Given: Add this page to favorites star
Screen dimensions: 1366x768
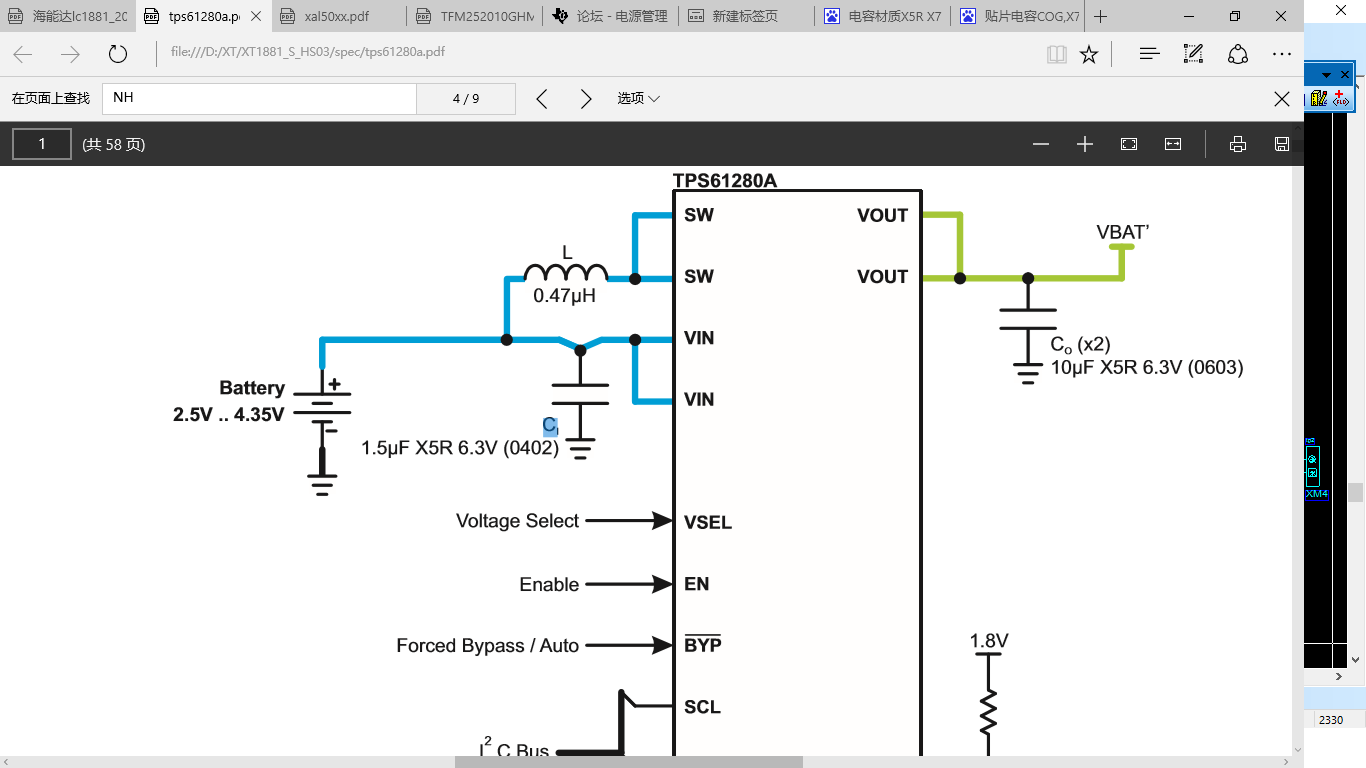Looking at the screenshot, I should pyautogui.click(x=1089, y=54).
